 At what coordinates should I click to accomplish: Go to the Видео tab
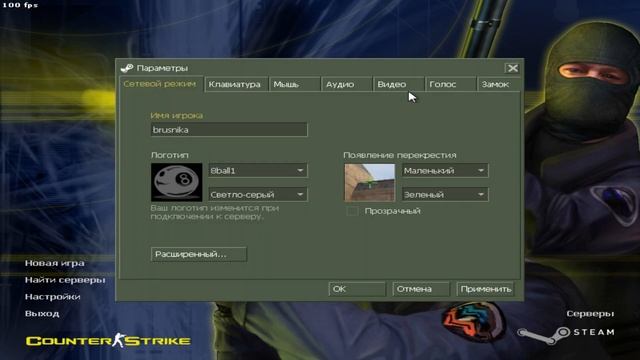pos(398,84)
